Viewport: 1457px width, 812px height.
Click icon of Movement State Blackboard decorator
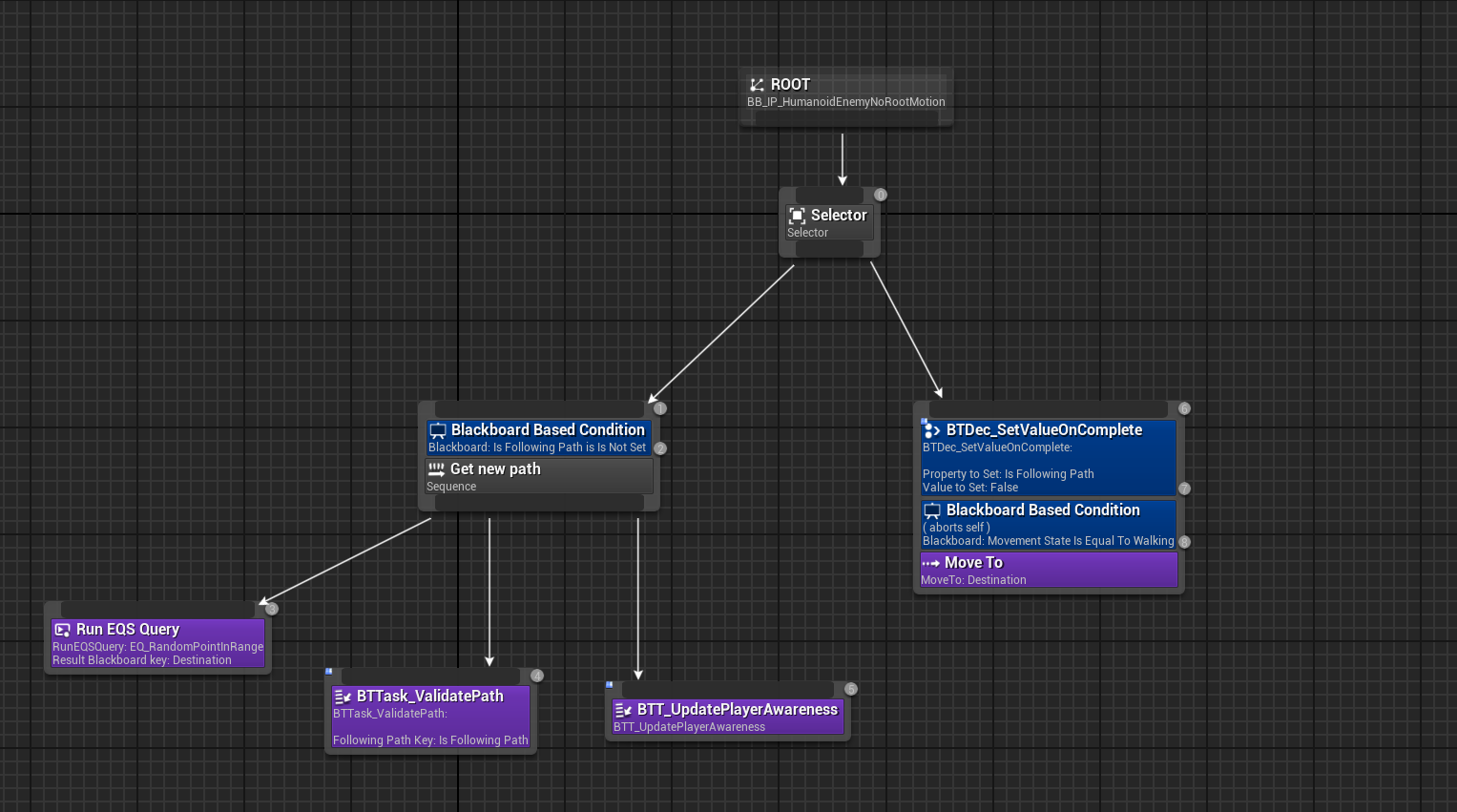click(x=932, y=510)
